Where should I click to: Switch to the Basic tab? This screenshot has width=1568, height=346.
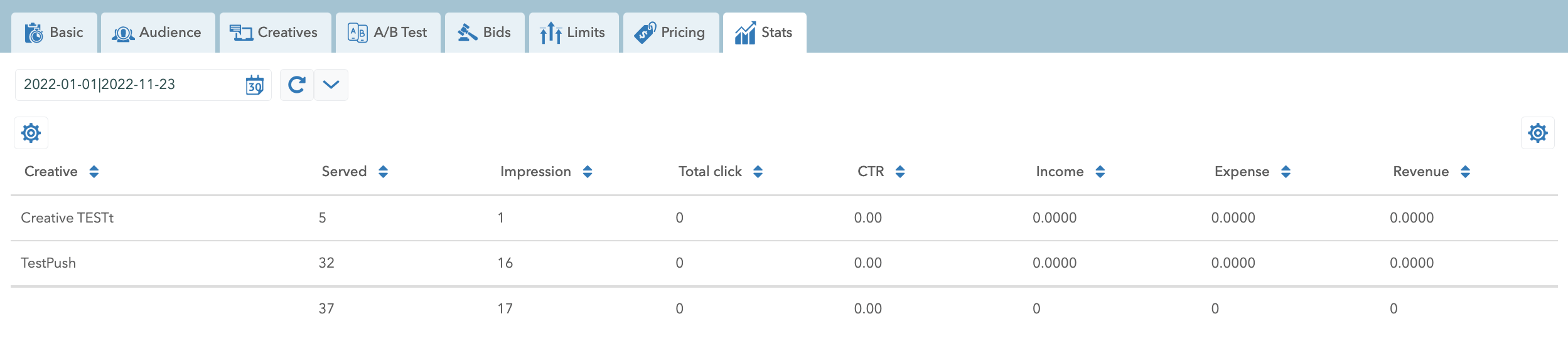tap(55, 33)
